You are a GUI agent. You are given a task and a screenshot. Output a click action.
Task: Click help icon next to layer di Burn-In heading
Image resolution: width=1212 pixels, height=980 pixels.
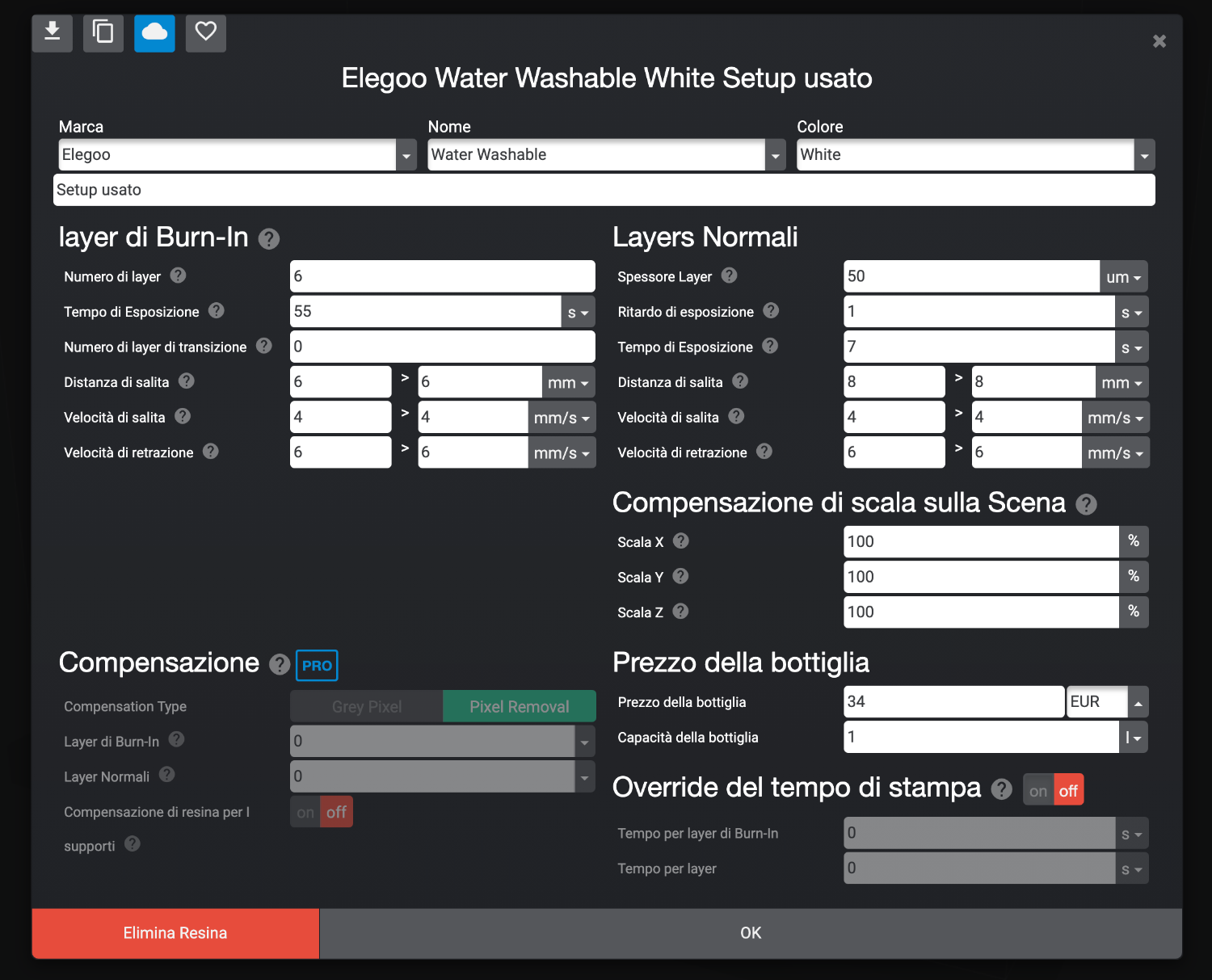[x=269, y=239]
